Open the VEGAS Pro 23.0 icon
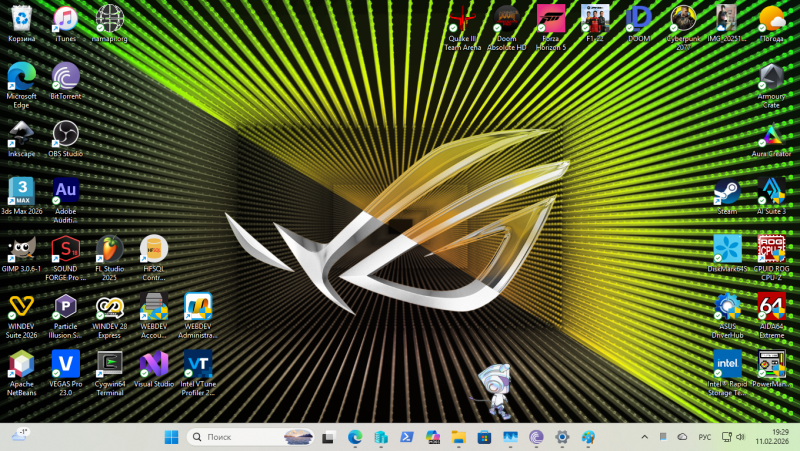800x451 pixels. click(66, 364)
